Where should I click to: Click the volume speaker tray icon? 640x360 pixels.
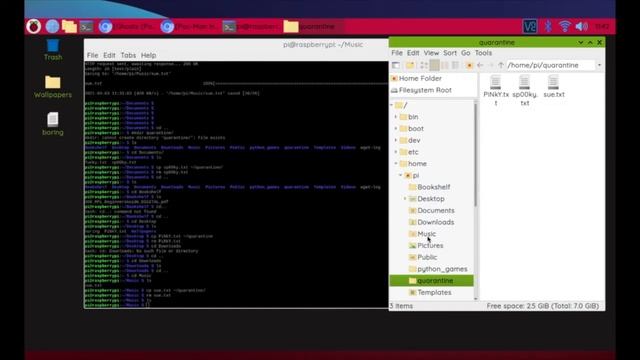(x=581, y=27)
